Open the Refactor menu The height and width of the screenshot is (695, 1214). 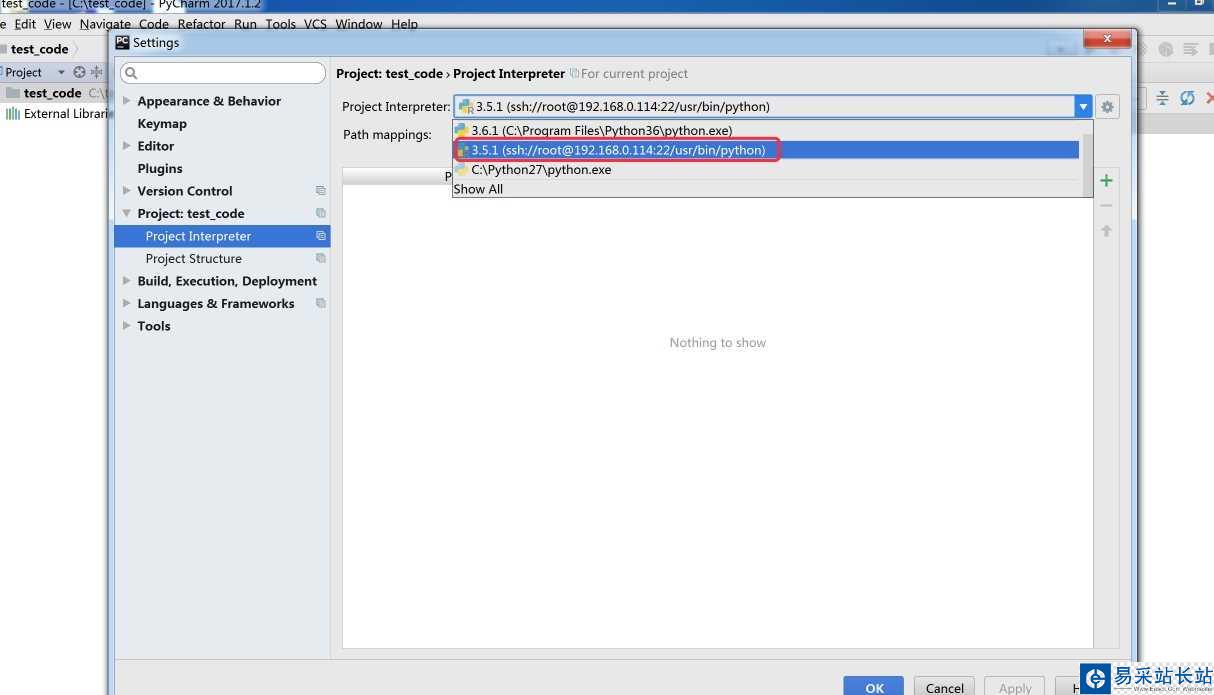click(x=202, y=24)
